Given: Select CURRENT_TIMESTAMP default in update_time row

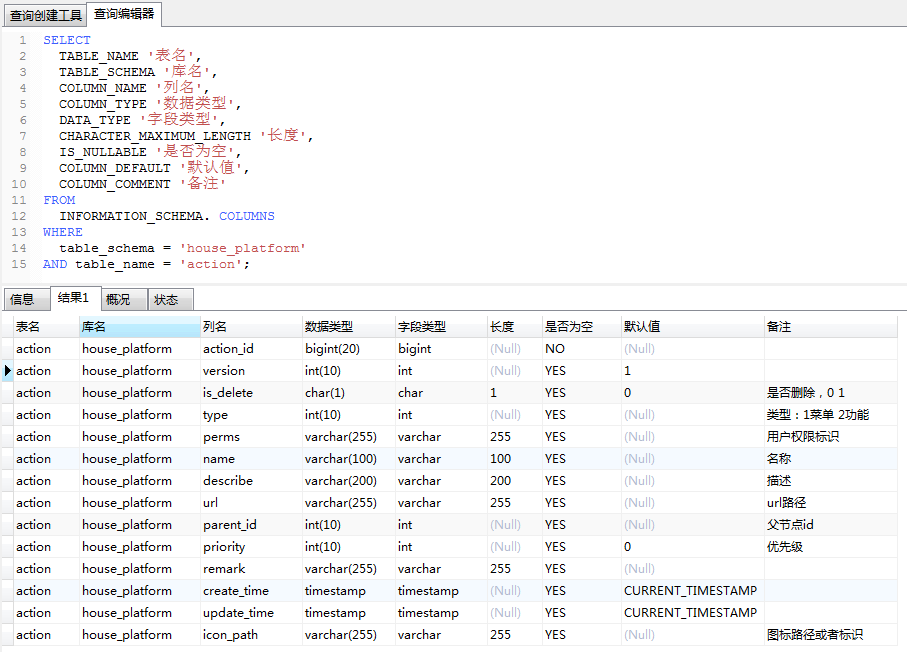Looking at the screenshot, I should 692,613.
